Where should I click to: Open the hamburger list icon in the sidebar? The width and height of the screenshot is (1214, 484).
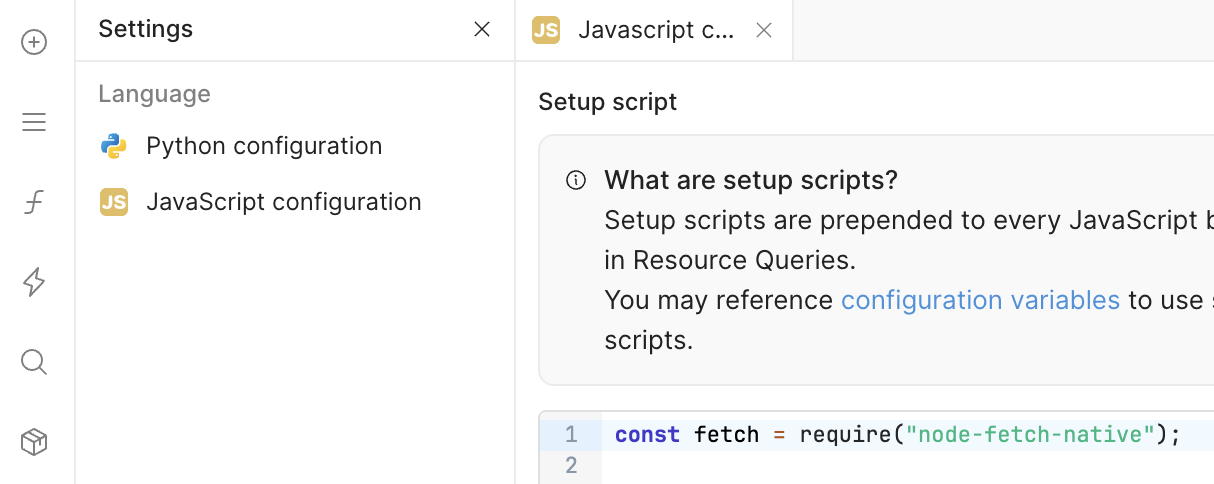point(34,122)
